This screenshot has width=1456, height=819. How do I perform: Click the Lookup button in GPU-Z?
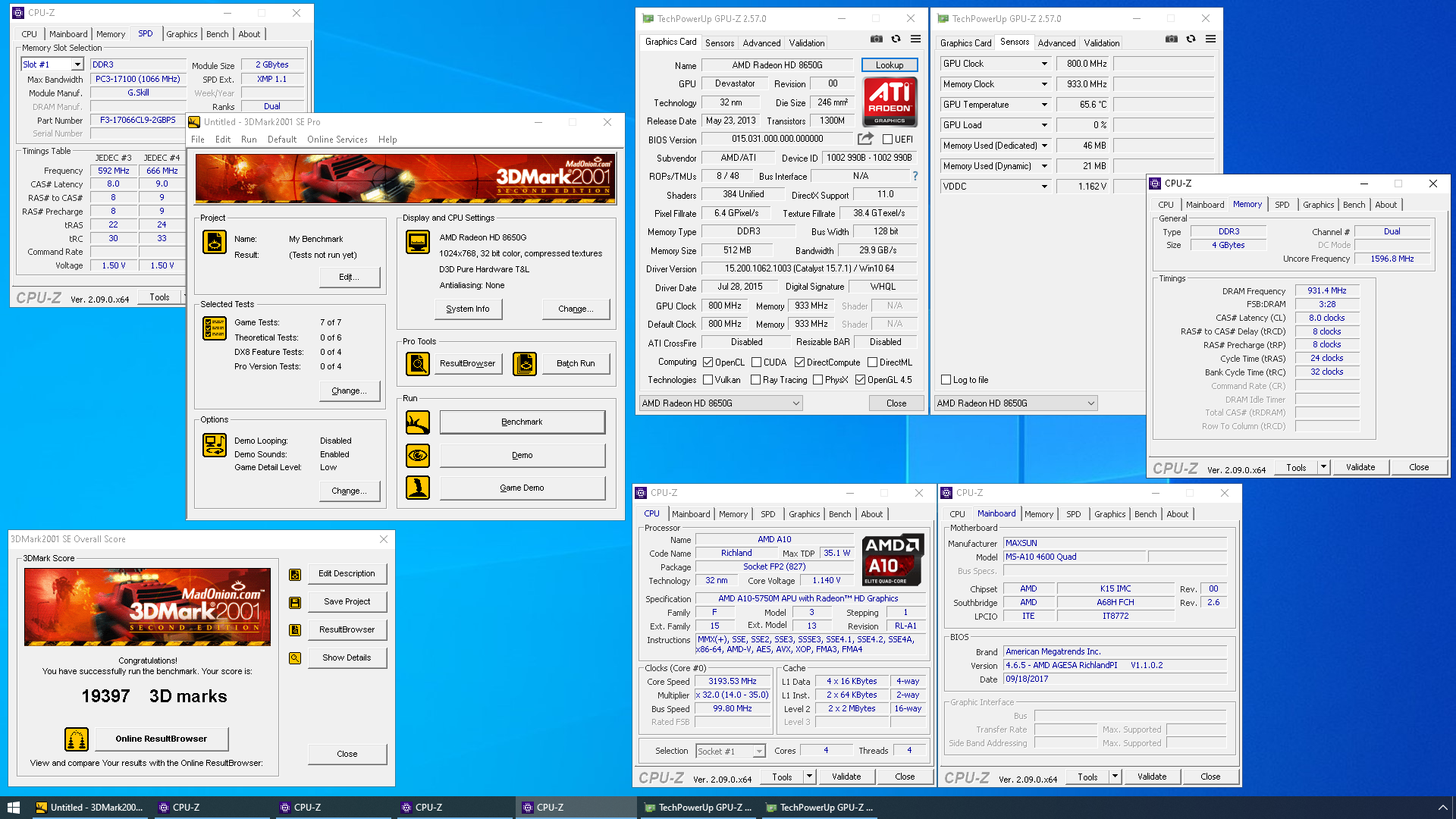click(890, 65)
